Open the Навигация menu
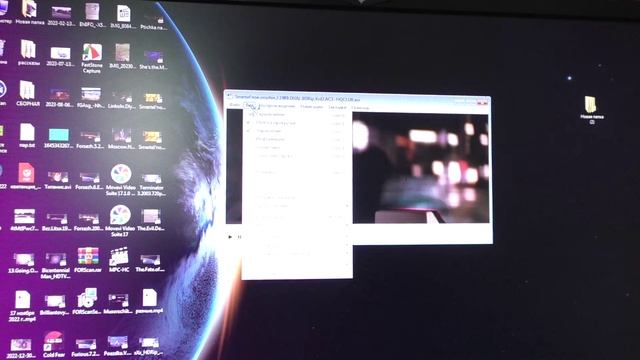This screenshot has width=640, height=360. point(311,107)
